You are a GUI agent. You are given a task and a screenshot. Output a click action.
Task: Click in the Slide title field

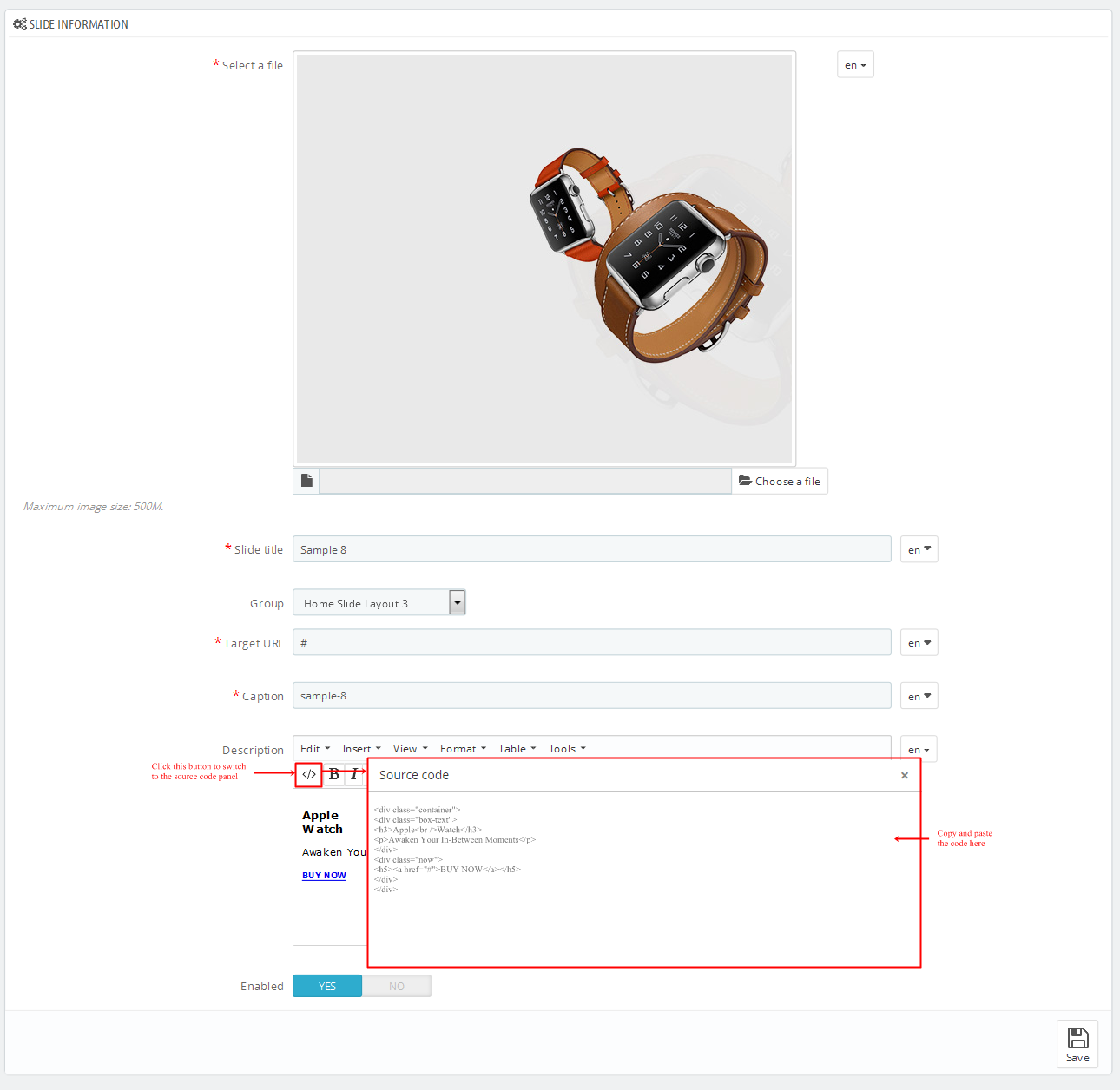pyautogui.click(x=592, y=549)
